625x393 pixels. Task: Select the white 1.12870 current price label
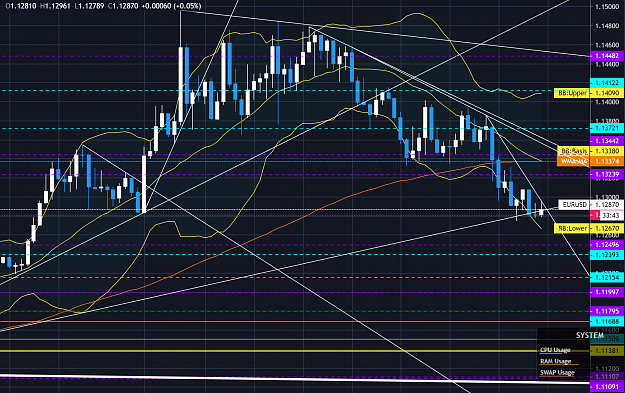(607, 204)
